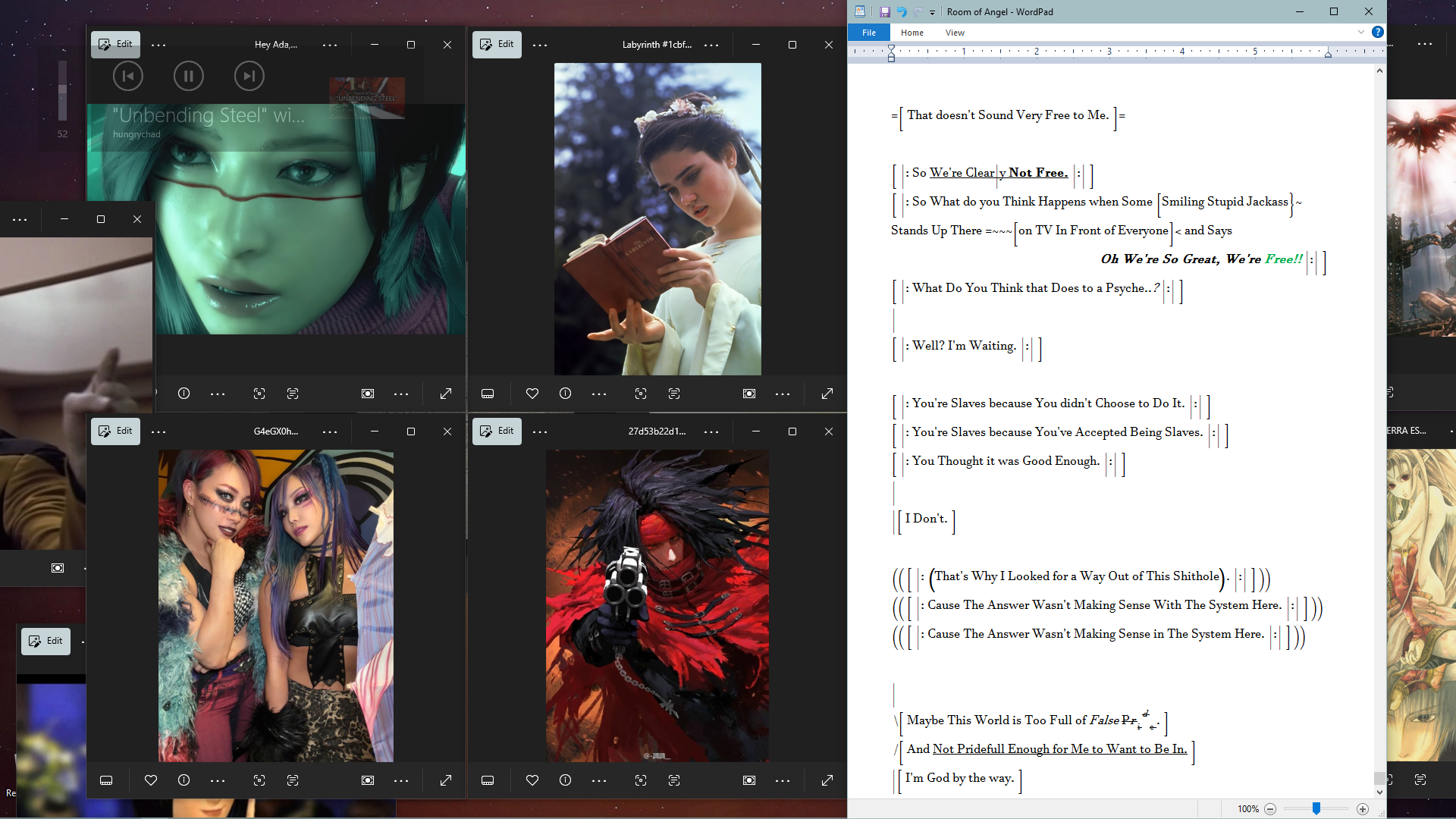Open Customize Quick Access Toolbar dropdown

pos(932,12)
